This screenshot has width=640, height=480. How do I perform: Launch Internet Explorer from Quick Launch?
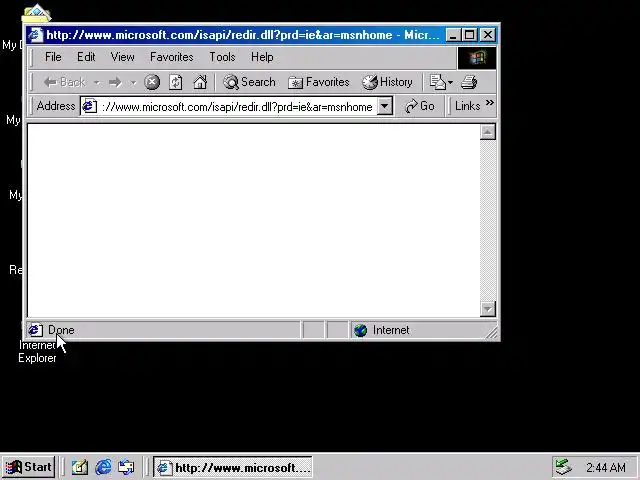click(103, 467)
